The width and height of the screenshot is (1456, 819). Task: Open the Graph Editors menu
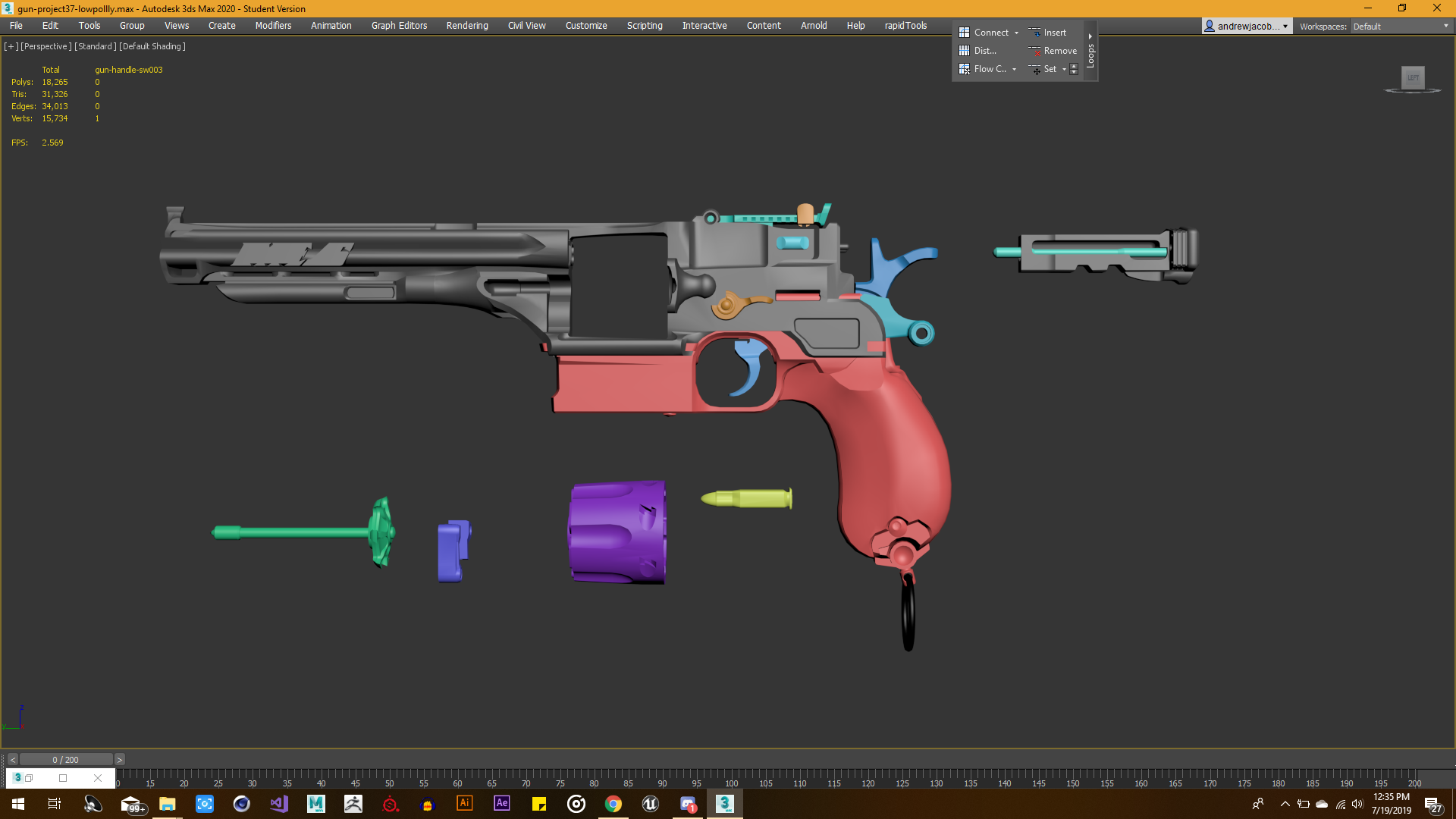pyautogui.click(x=399, y=25)
